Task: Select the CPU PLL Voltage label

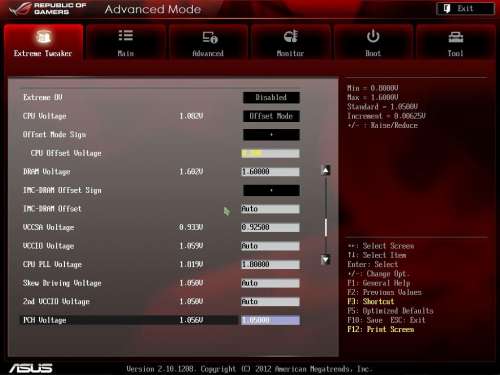Action: click(52, 265)
